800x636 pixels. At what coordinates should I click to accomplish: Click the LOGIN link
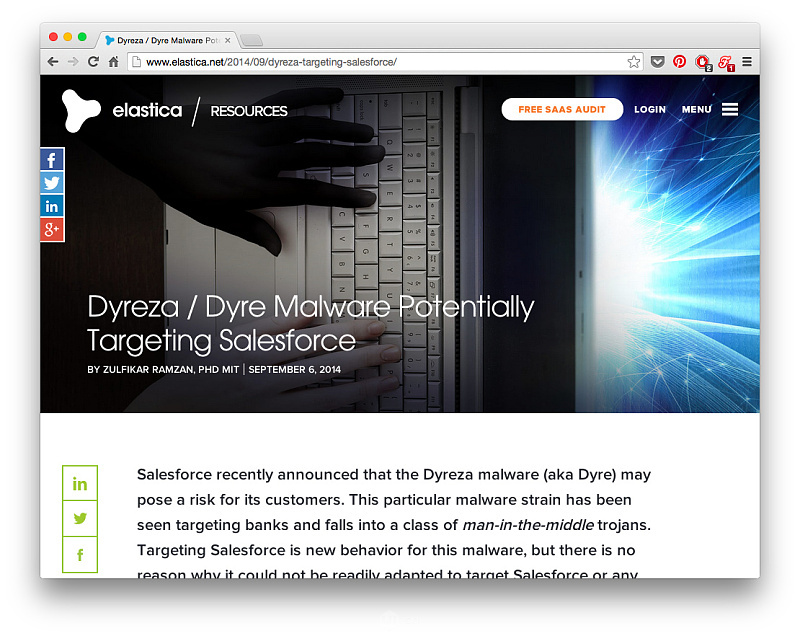point(649,110)
